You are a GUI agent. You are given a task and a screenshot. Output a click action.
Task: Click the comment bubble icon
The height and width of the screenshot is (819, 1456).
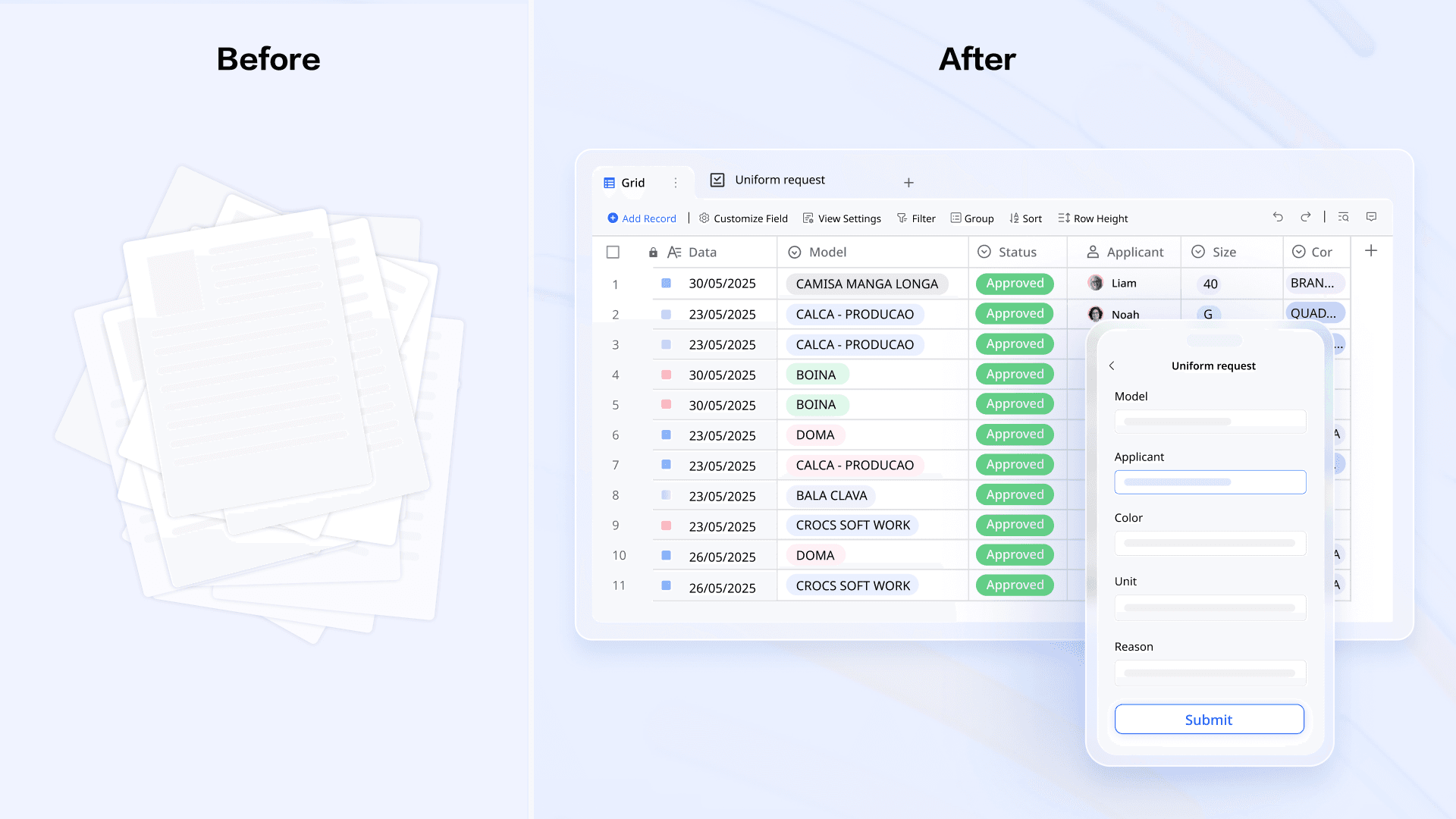1372,217
